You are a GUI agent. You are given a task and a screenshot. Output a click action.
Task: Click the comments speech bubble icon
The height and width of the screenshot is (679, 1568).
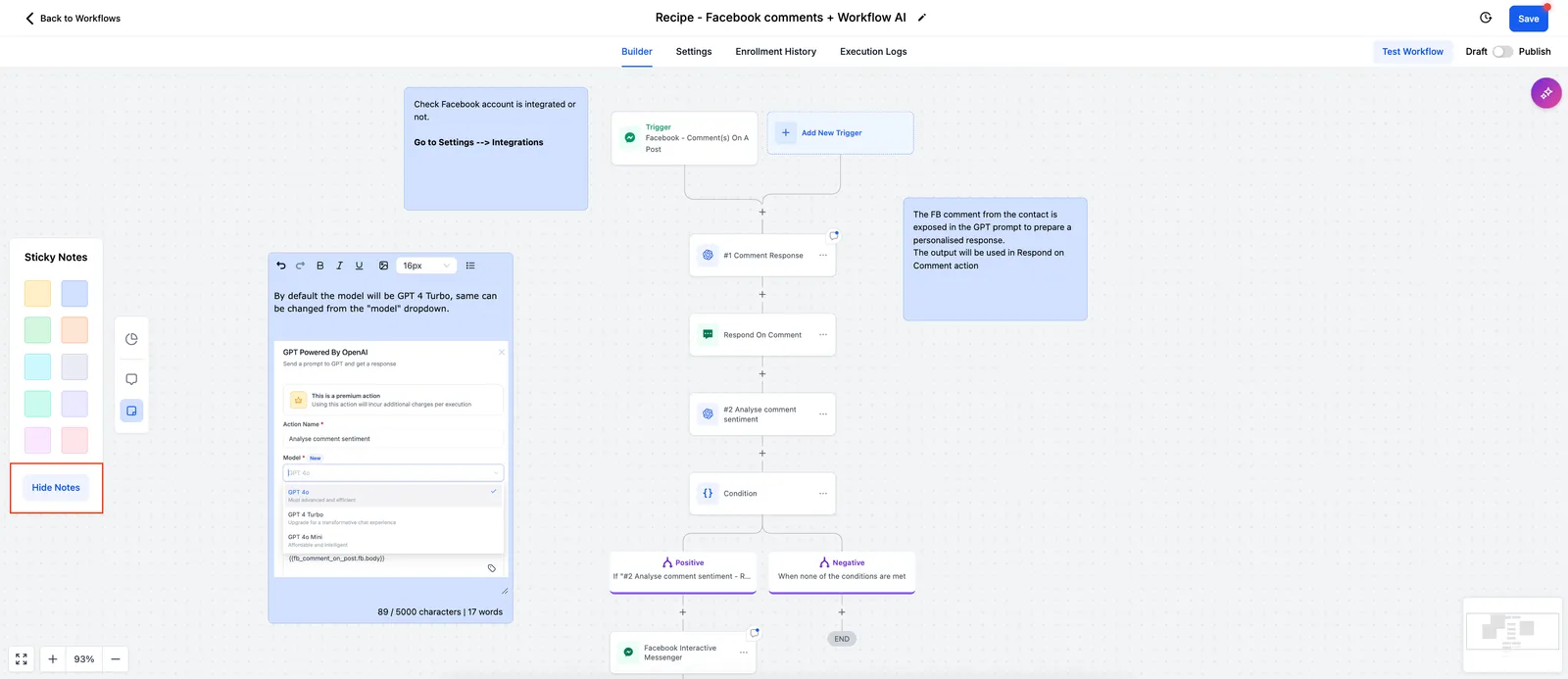click(x=131, y=379)
